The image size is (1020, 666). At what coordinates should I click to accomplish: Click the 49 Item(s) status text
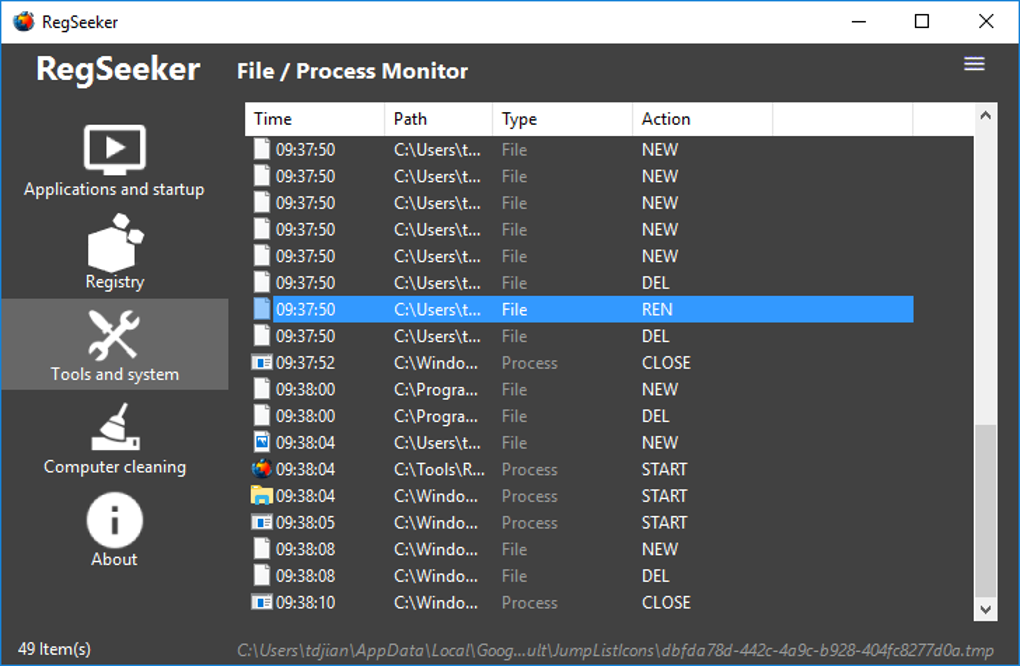pos(54,648)
